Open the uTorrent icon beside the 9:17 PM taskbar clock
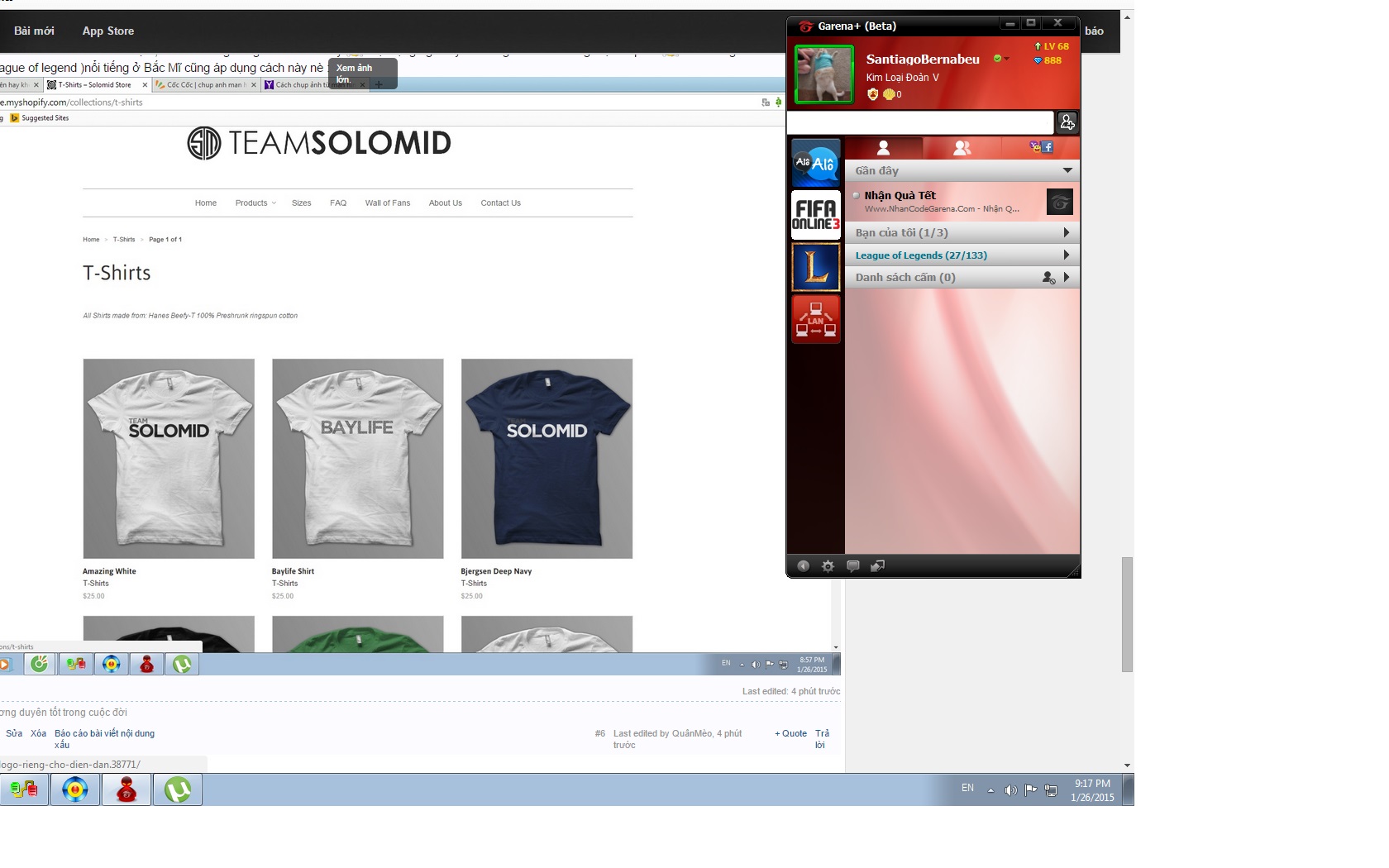1389x868 pixels. (177, 790)
